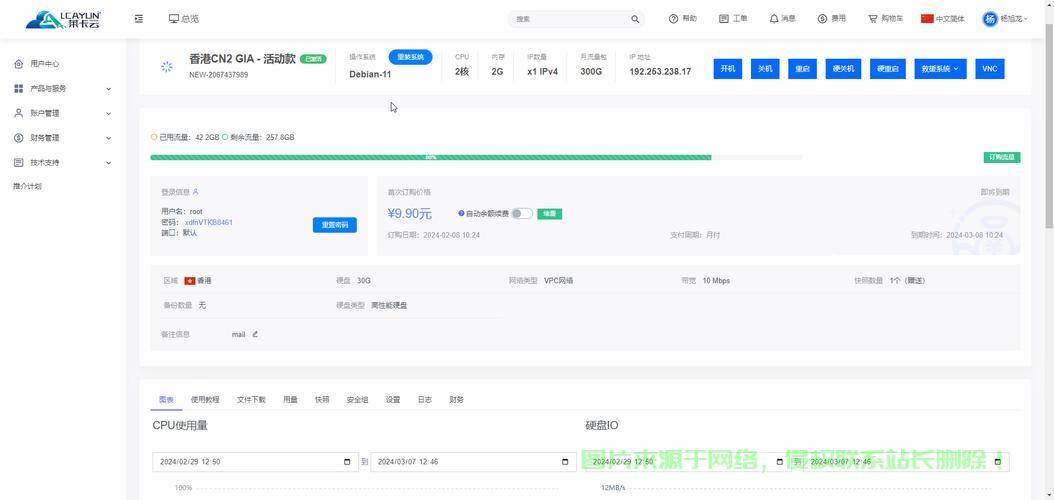Click the search input field
The image size is (1054, 500).
pos(570,19)
